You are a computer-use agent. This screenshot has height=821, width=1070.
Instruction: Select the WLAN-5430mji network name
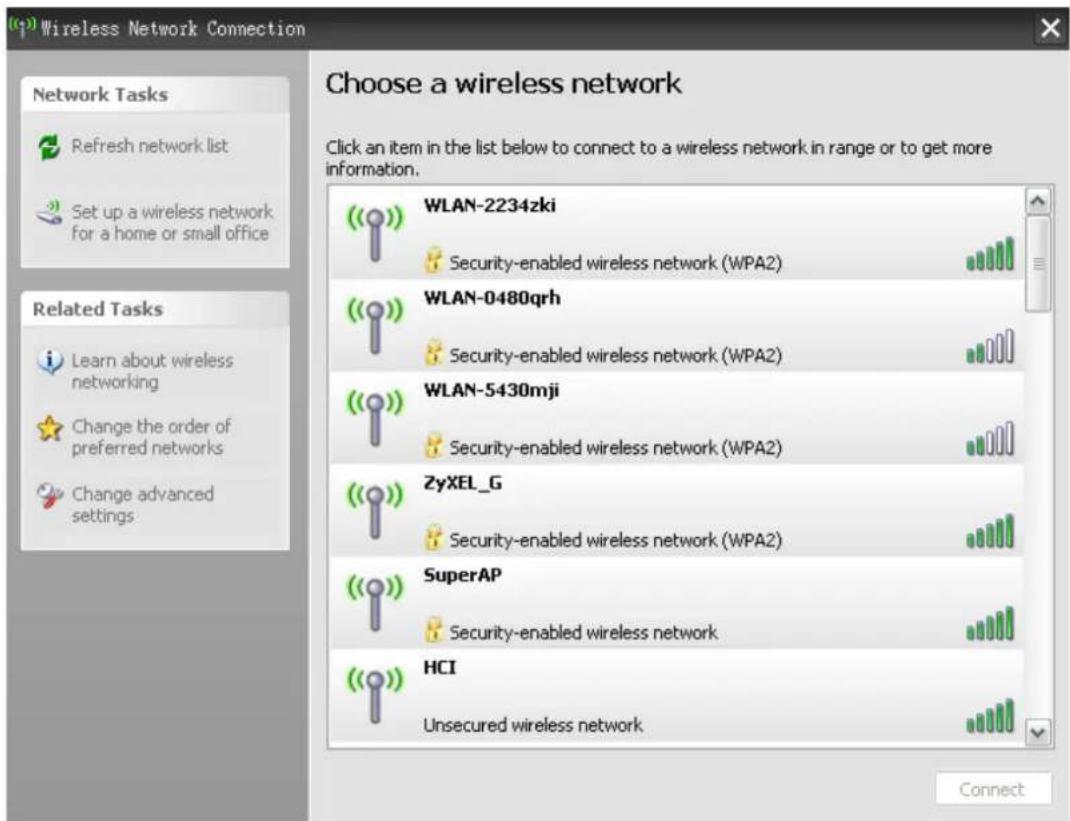pos(491,391)
